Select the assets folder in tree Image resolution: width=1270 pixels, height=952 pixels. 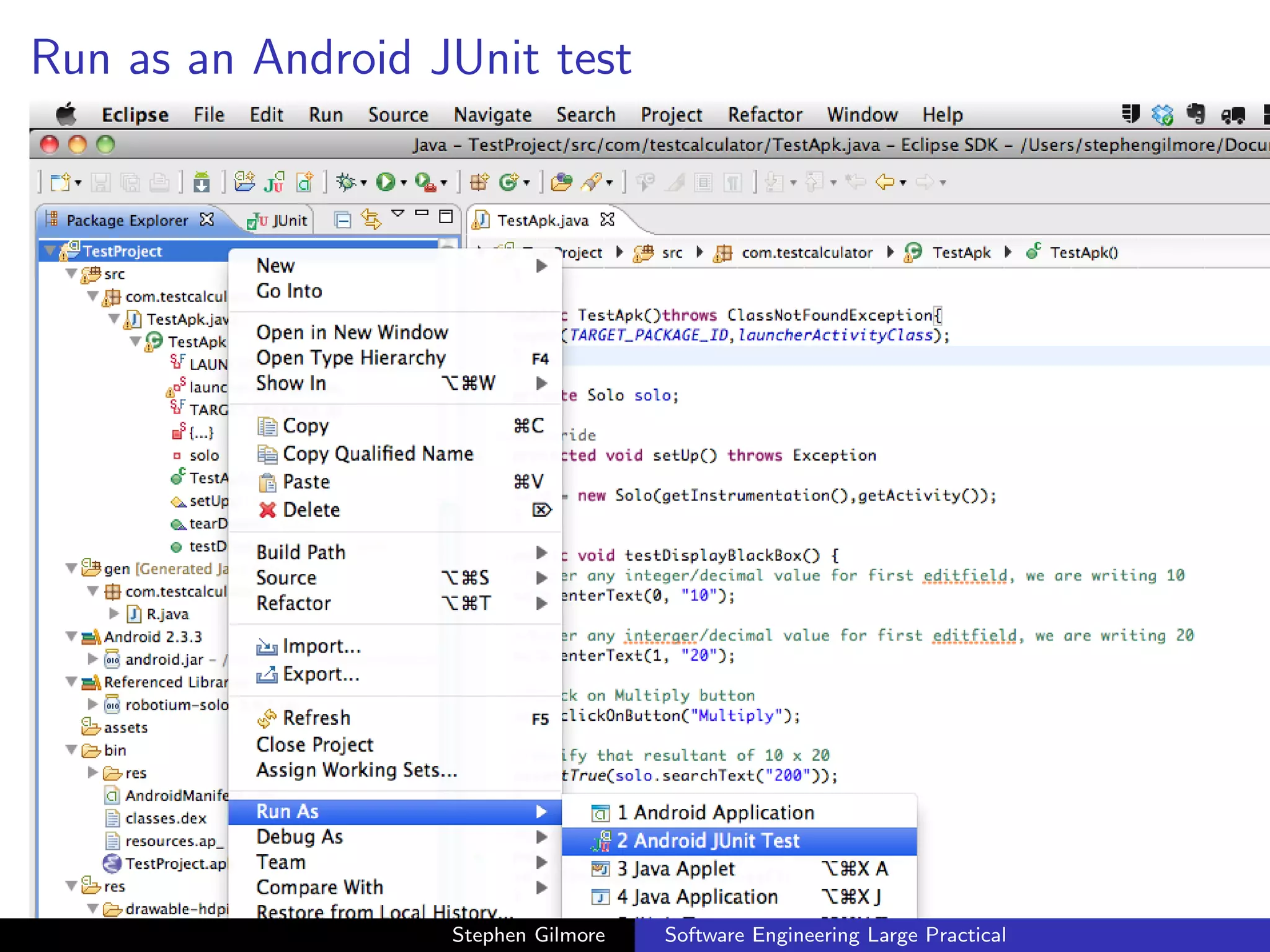pos(115,727)
